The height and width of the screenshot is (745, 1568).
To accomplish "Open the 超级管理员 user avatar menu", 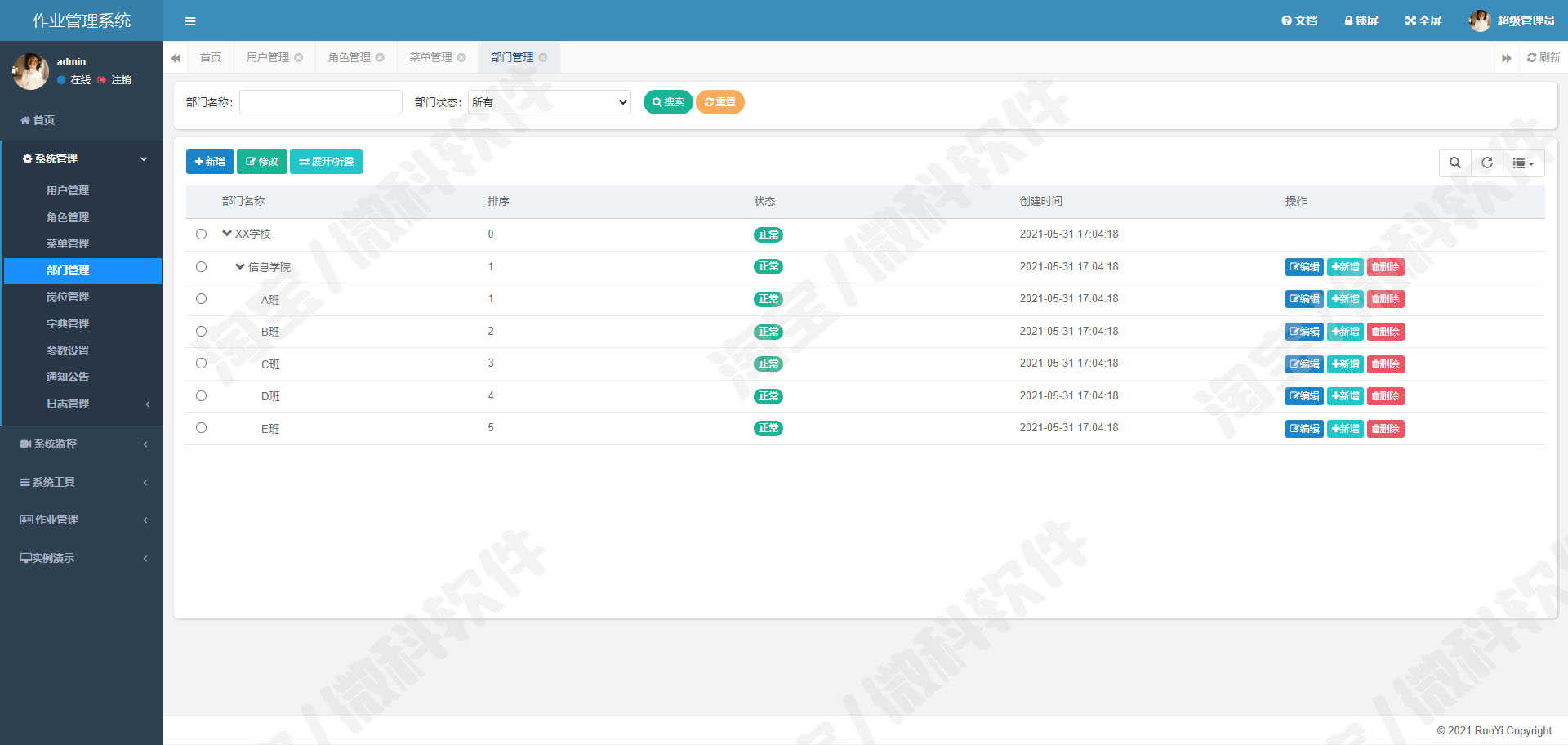I will (1512, 20).
